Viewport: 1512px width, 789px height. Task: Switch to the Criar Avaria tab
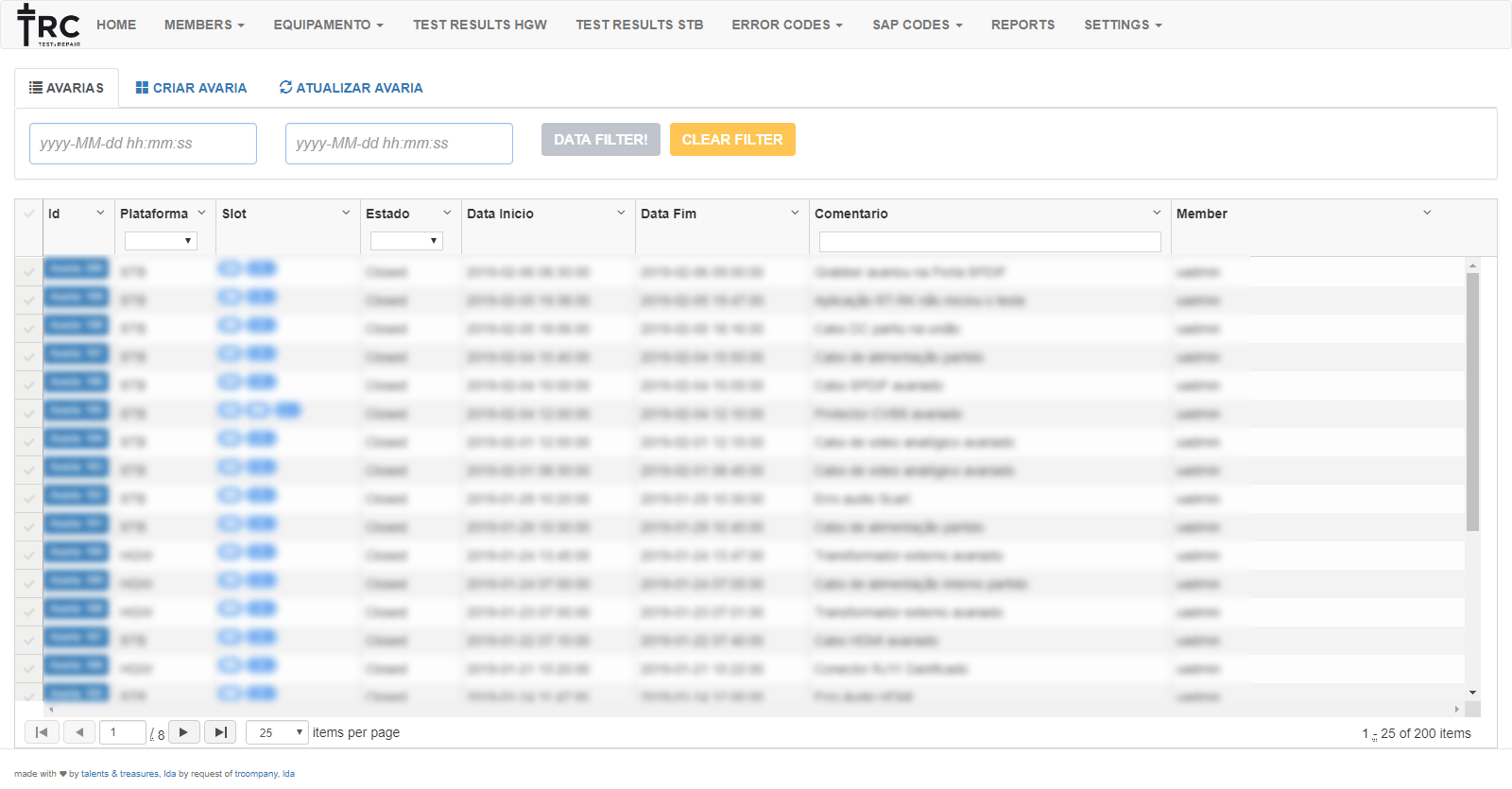click(x=191, y=88)
